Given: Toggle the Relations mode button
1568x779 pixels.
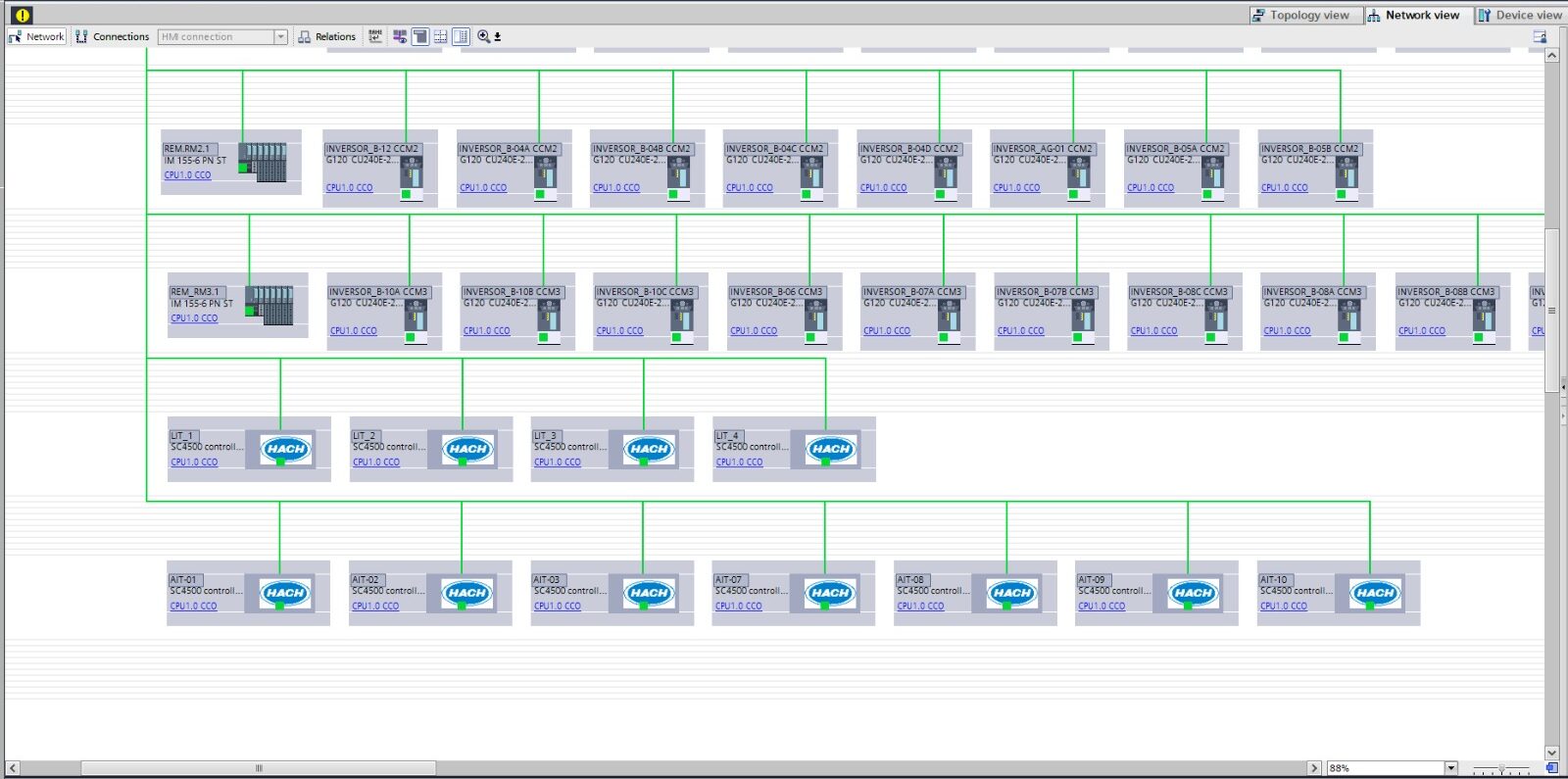Looking at the screenshot, I should pyautogui.click(x=326, y=36).
